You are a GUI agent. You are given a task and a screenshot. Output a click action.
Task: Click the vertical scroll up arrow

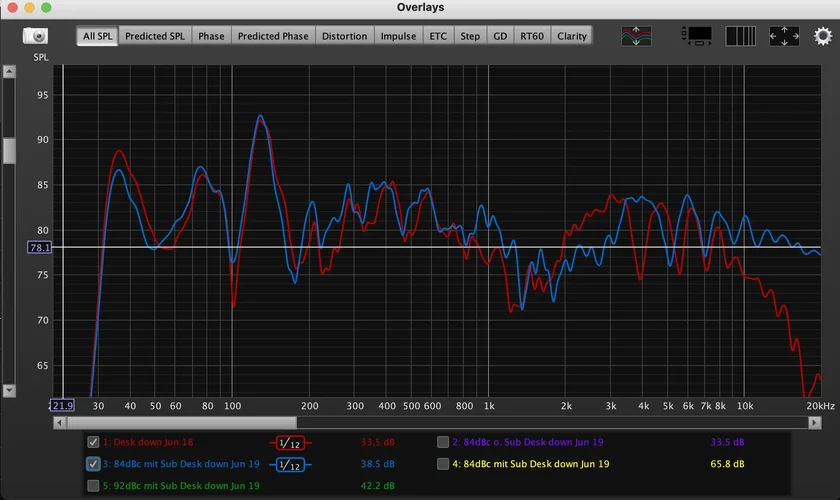point(9,72)
